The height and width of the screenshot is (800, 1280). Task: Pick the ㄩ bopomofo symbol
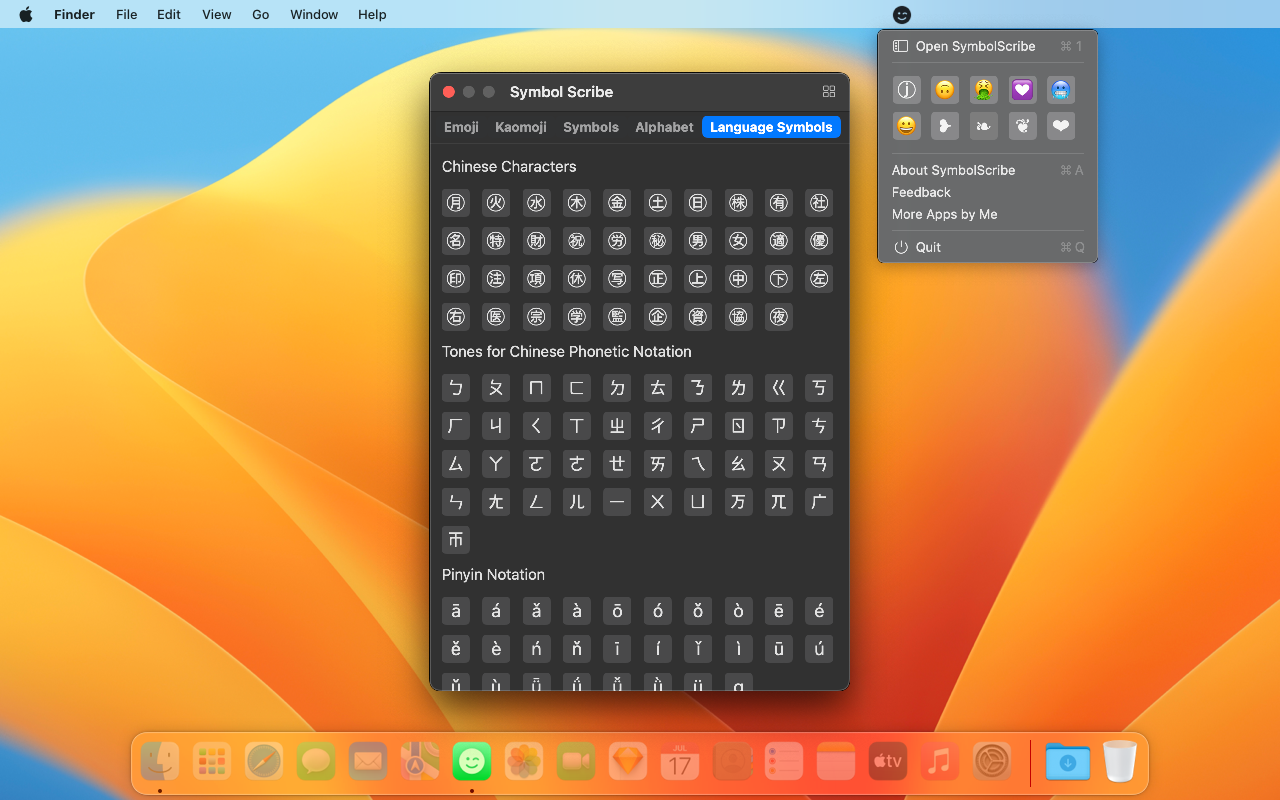point(698,502)
